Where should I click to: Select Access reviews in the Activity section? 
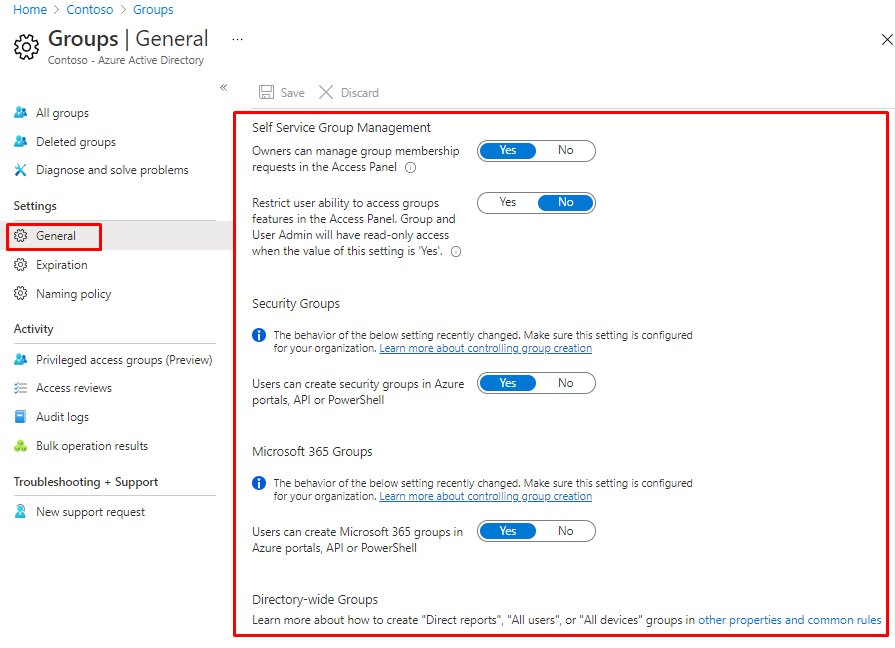pyautogui.click(x=74, y=388)
